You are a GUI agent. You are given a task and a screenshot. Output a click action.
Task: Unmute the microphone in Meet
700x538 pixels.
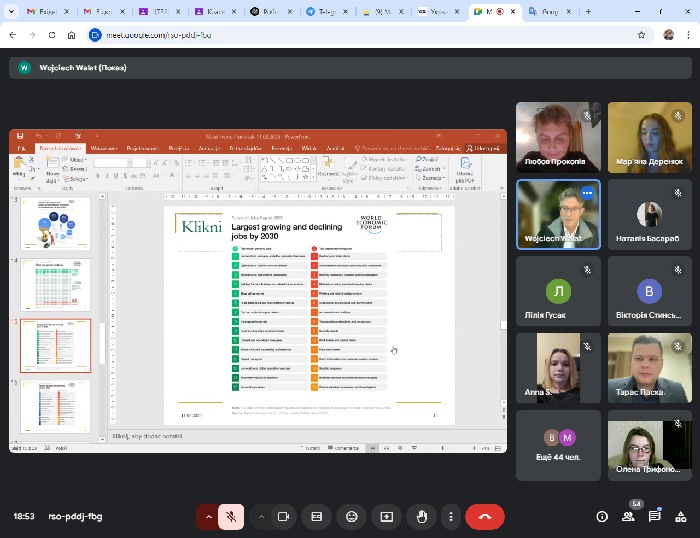pos(231,516)
